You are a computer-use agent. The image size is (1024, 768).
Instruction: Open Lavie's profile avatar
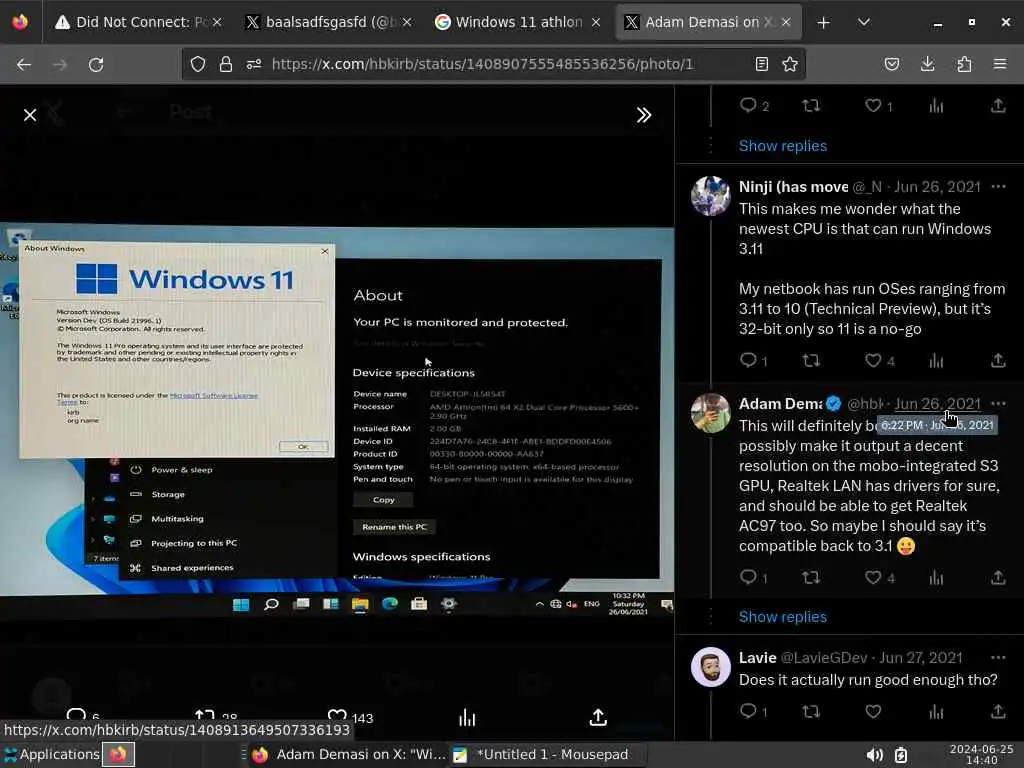point(711,667)
